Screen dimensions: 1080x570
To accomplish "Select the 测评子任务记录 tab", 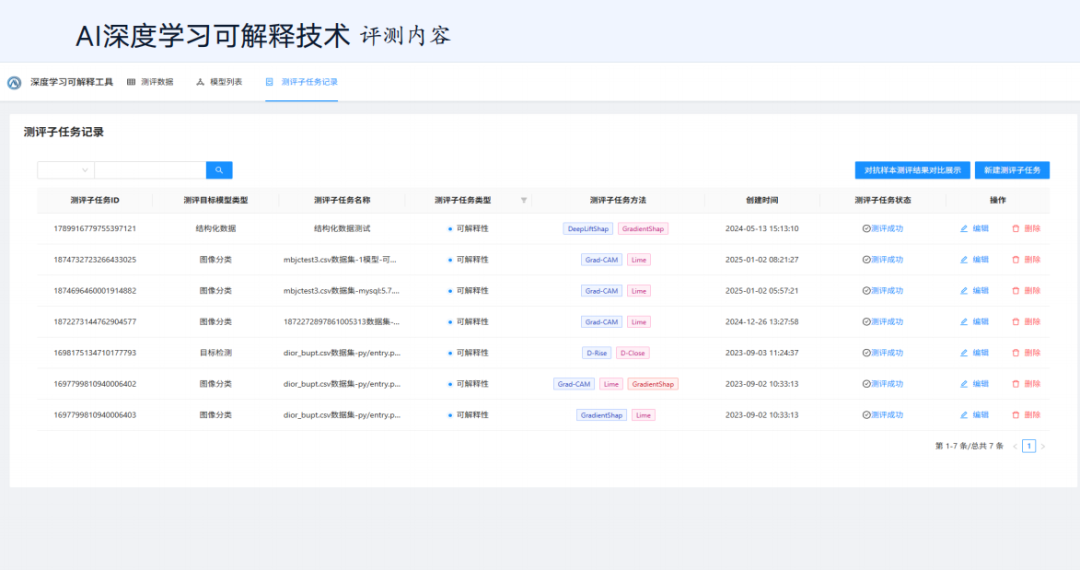I will [302, 82].
